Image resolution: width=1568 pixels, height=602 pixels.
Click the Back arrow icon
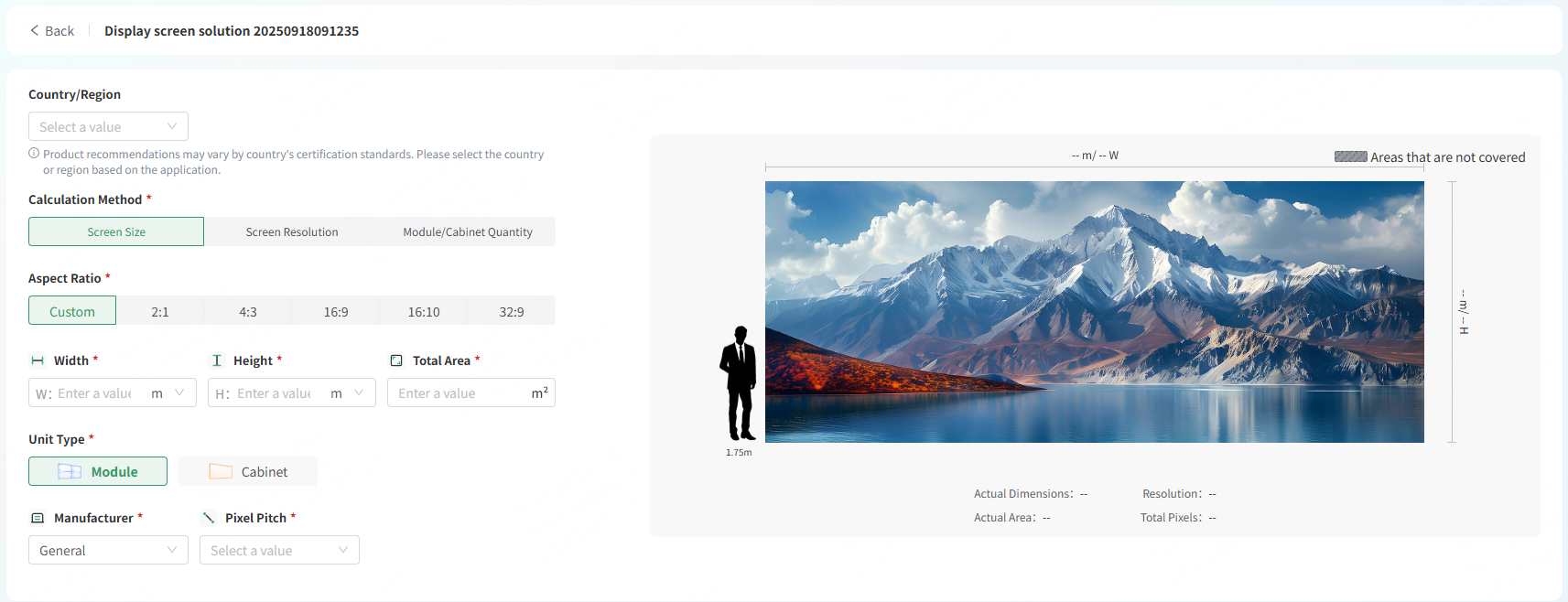35,30
